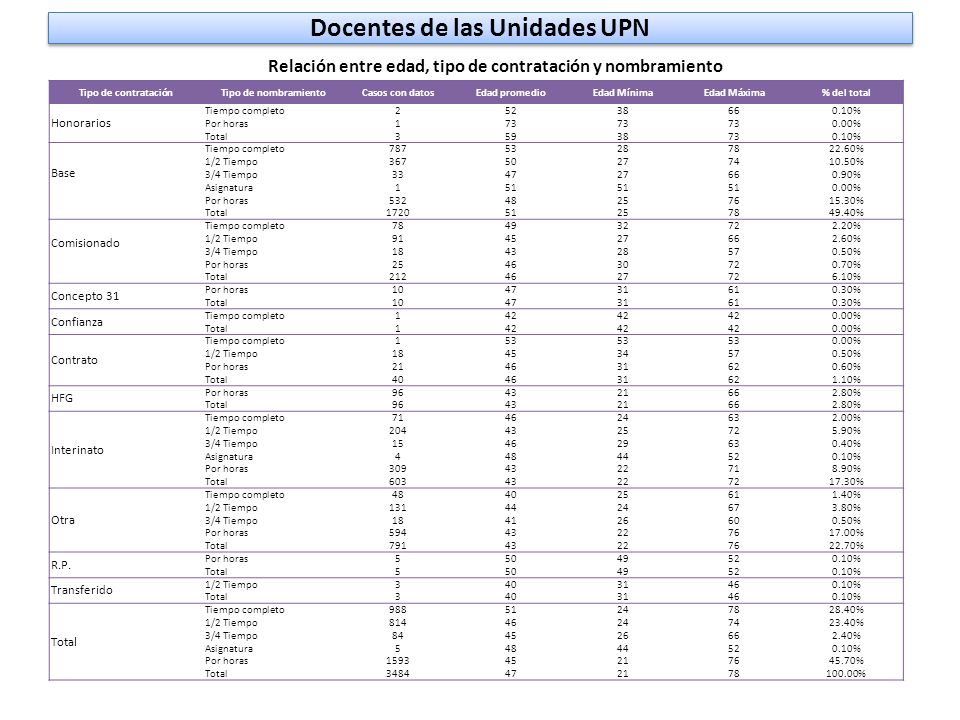Click '1/2 Tiempo' in the Transferido group
The width and height of the screenshot is (960, 720).
coord(231,585)
